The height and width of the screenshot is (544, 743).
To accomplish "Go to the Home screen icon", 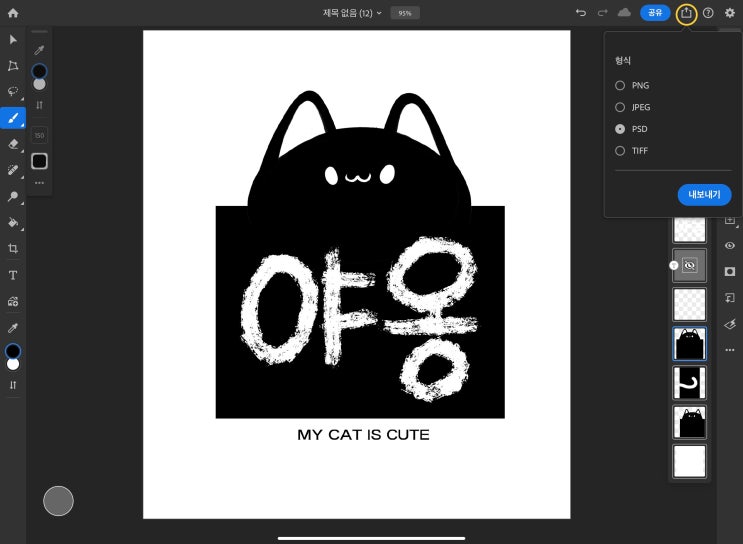I will point(13,13).
